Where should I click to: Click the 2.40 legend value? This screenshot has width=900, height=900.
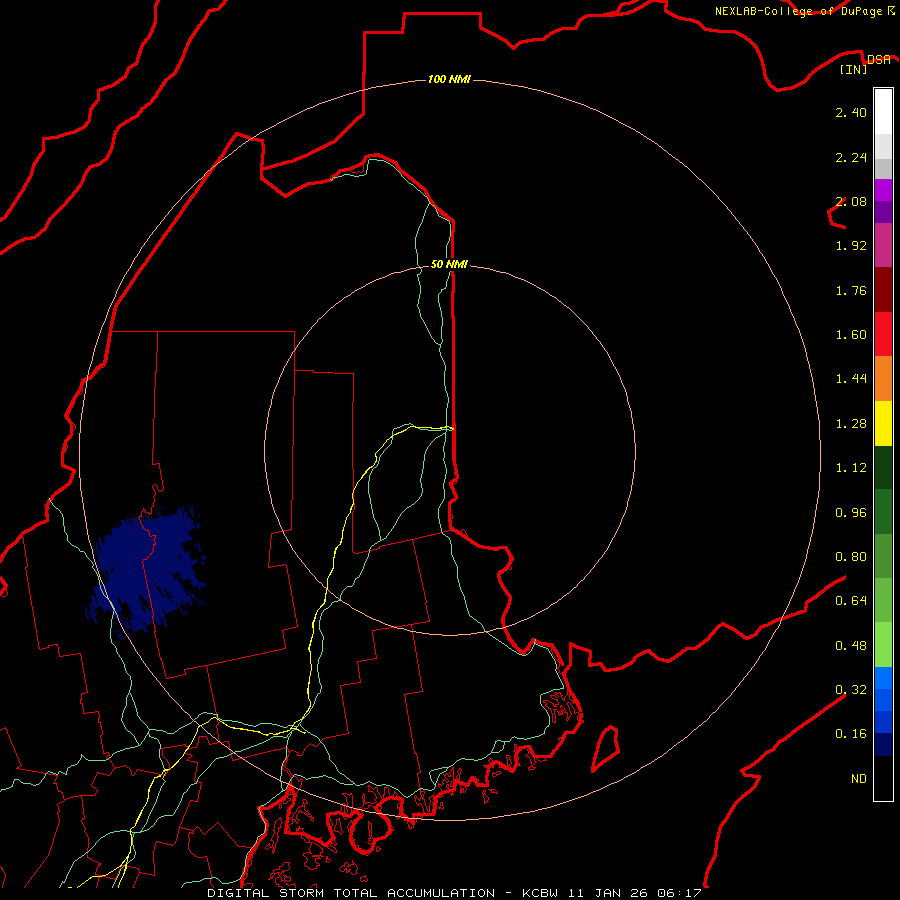pyautogui.click(x=851, y=112)
